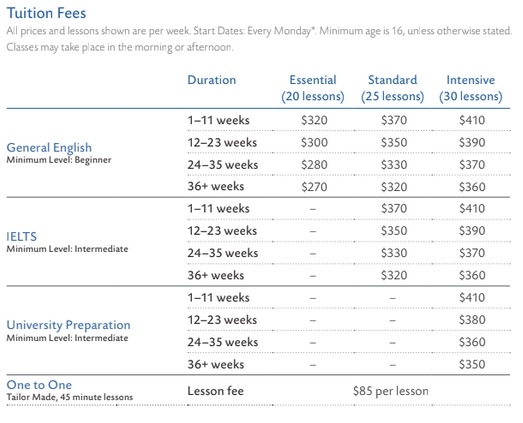Viewport: 523px width, 423px height.
Task: Select General English $320 Essential price
Action: pyautogui.click(x=314, y=120)
